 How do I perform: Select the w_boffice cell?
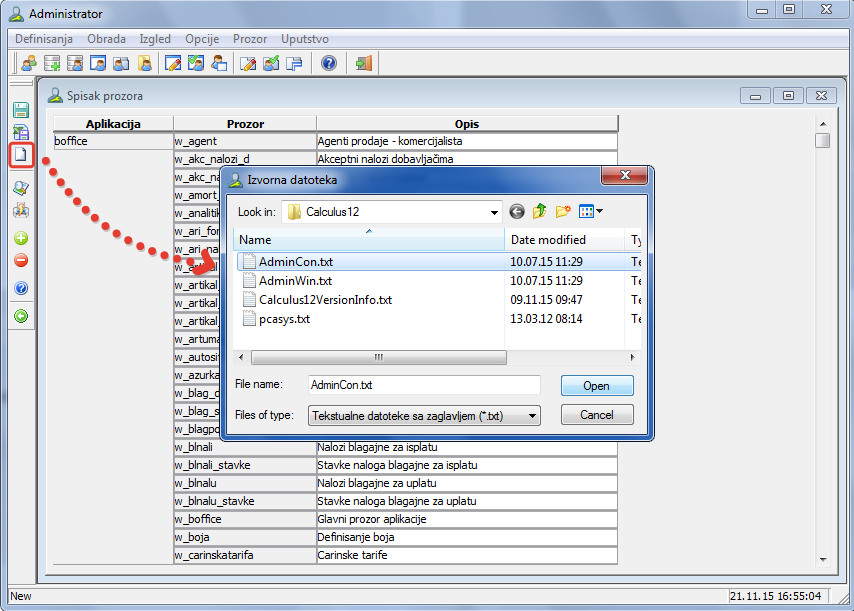(245, 519)
